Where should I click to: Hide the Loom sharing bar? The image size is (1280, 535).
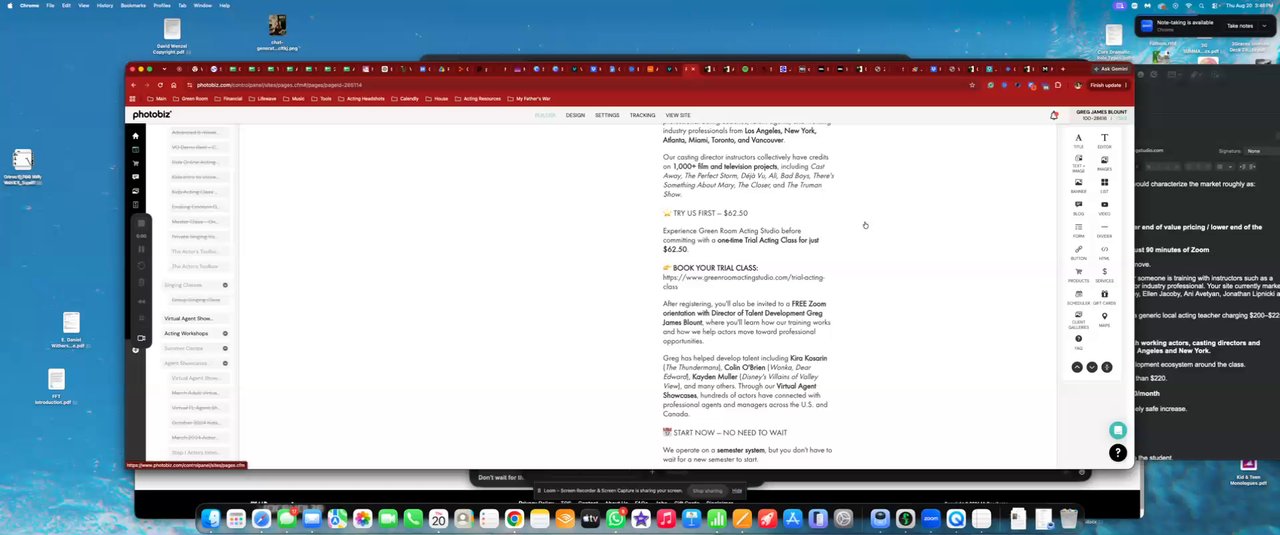(737, 491)
